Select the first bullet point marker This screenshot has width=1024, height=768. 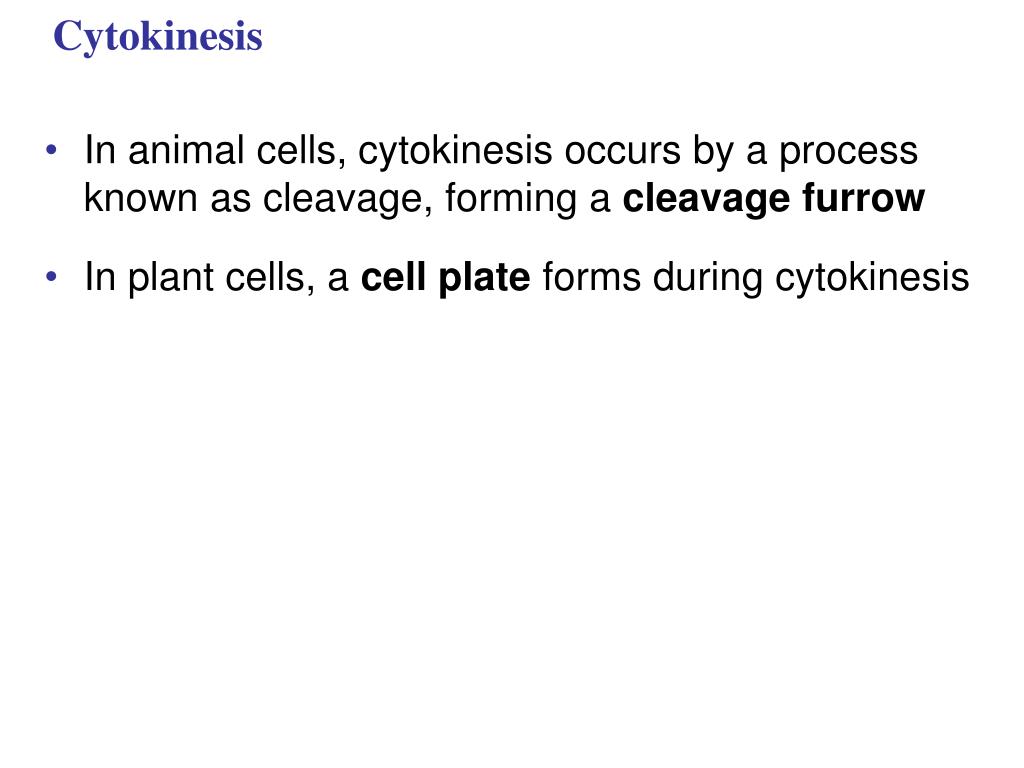point(52,150)
